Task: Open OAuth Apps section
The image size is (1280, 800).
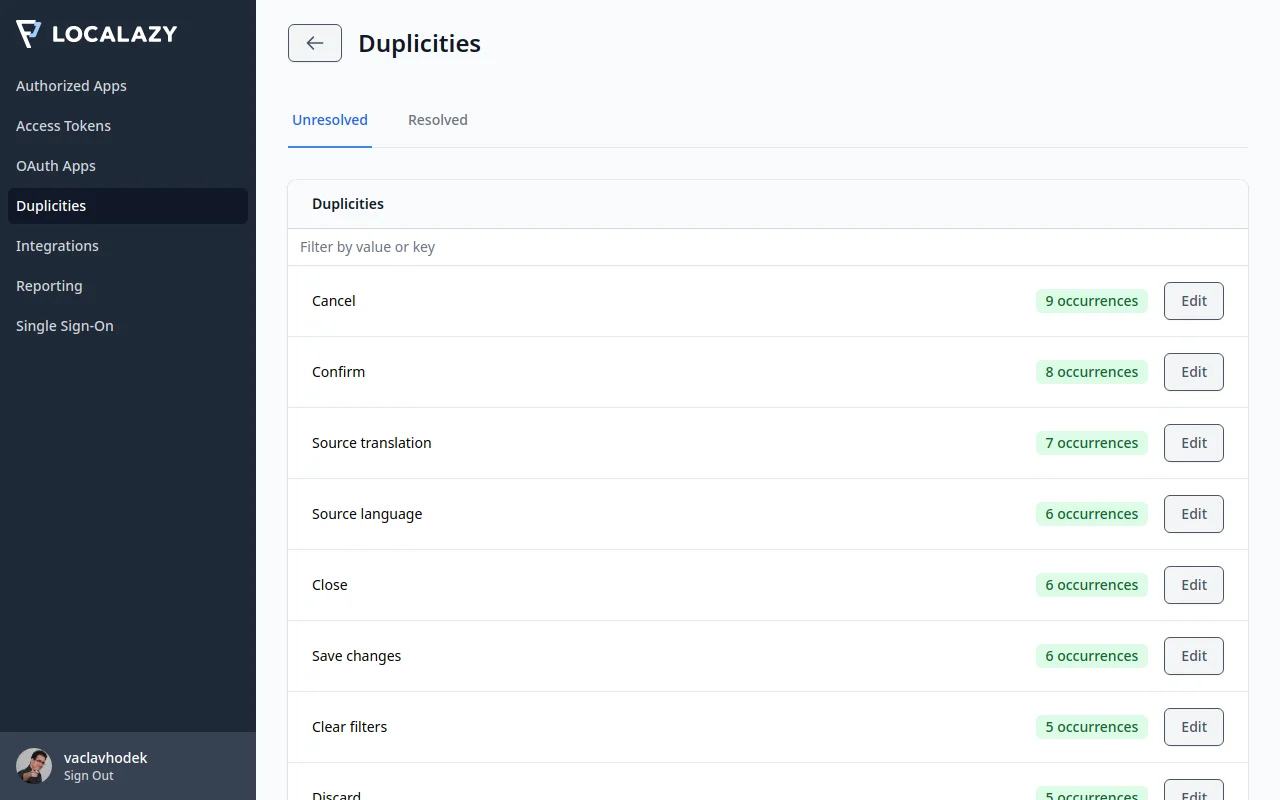Action: click(x=56, y=166)
